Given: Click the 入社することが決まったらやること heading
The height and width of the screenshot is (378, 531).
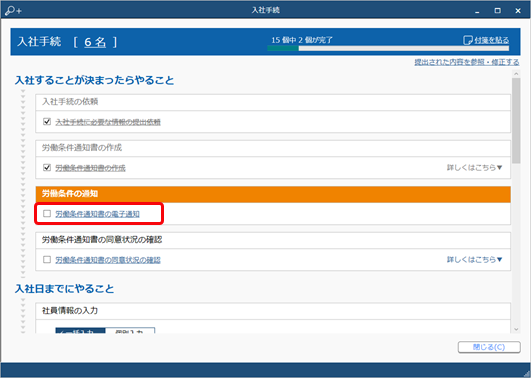Looking at the screenshot, I should click(94, 81).
